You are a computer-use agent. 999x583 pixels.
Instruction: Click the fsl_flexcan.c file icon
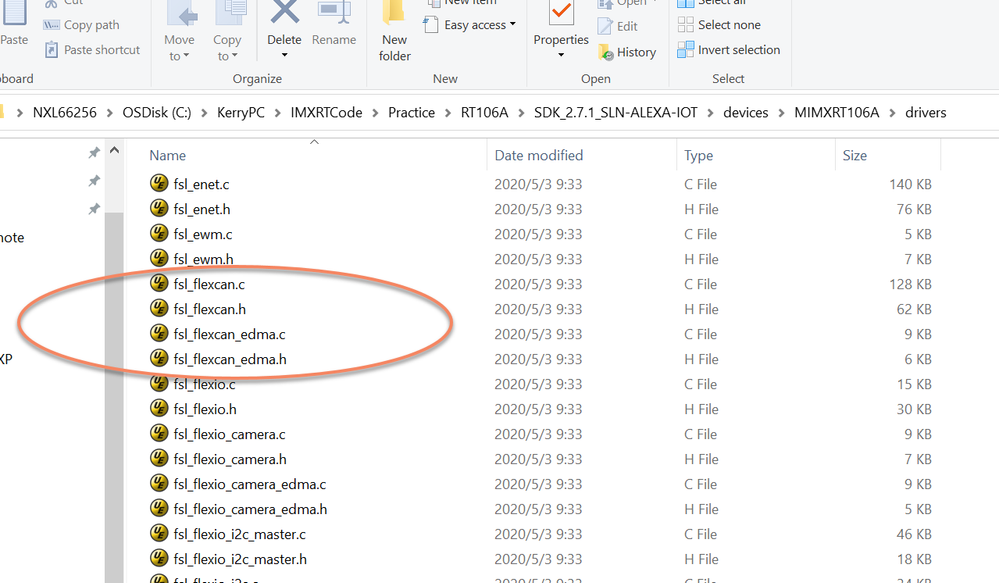pos(159,284)
